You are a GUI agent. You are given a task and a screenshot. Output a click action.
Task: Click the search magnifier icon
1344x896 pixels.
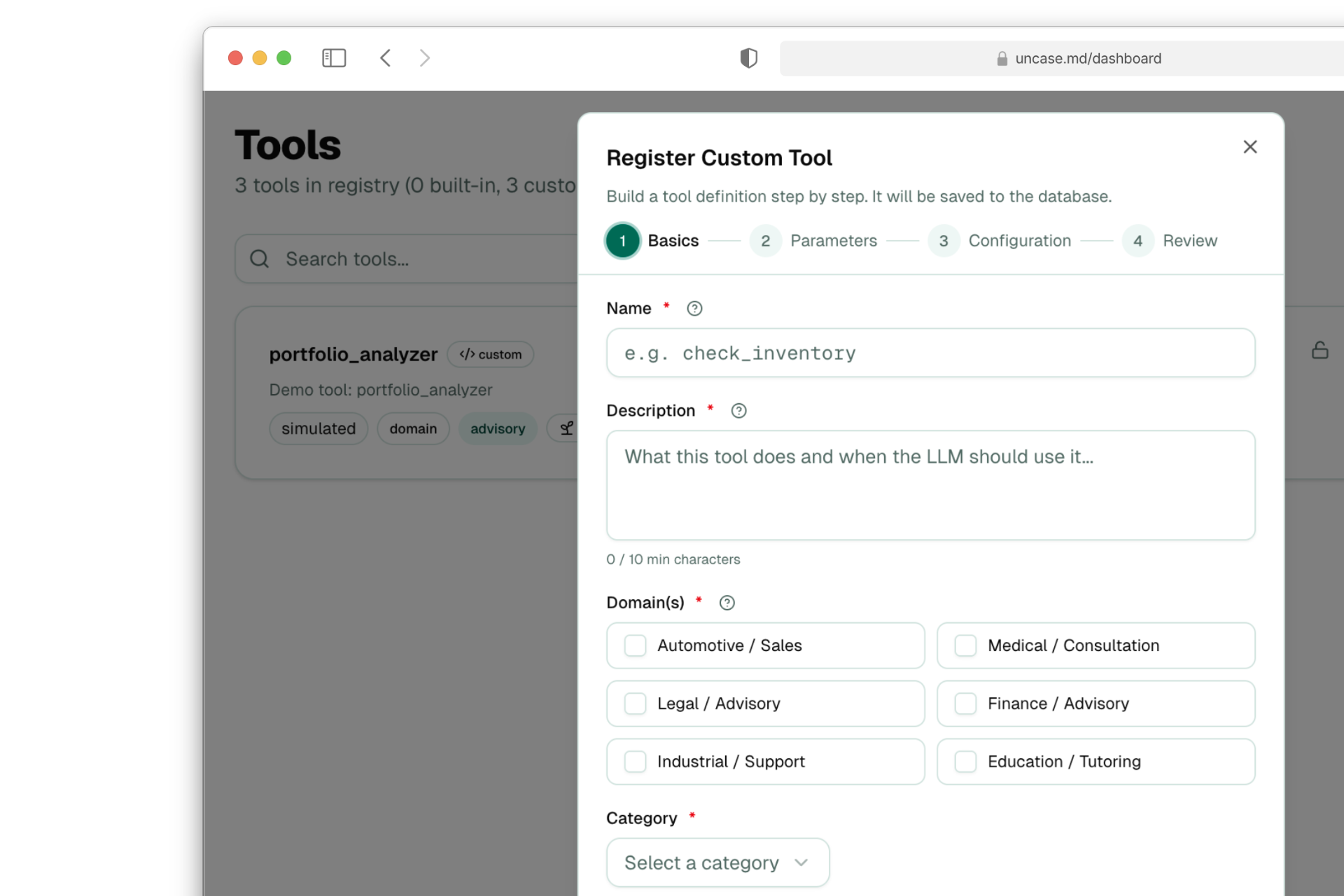(260, 259)
